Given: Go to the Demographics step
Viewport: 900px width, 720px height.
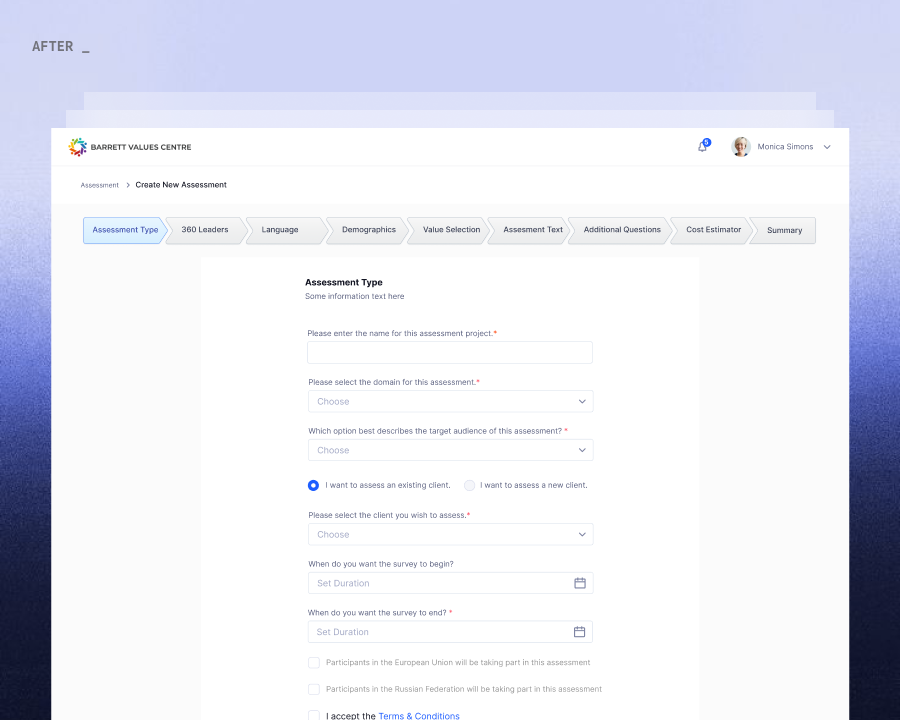Looking at the screenshot, I should point(368,230).
